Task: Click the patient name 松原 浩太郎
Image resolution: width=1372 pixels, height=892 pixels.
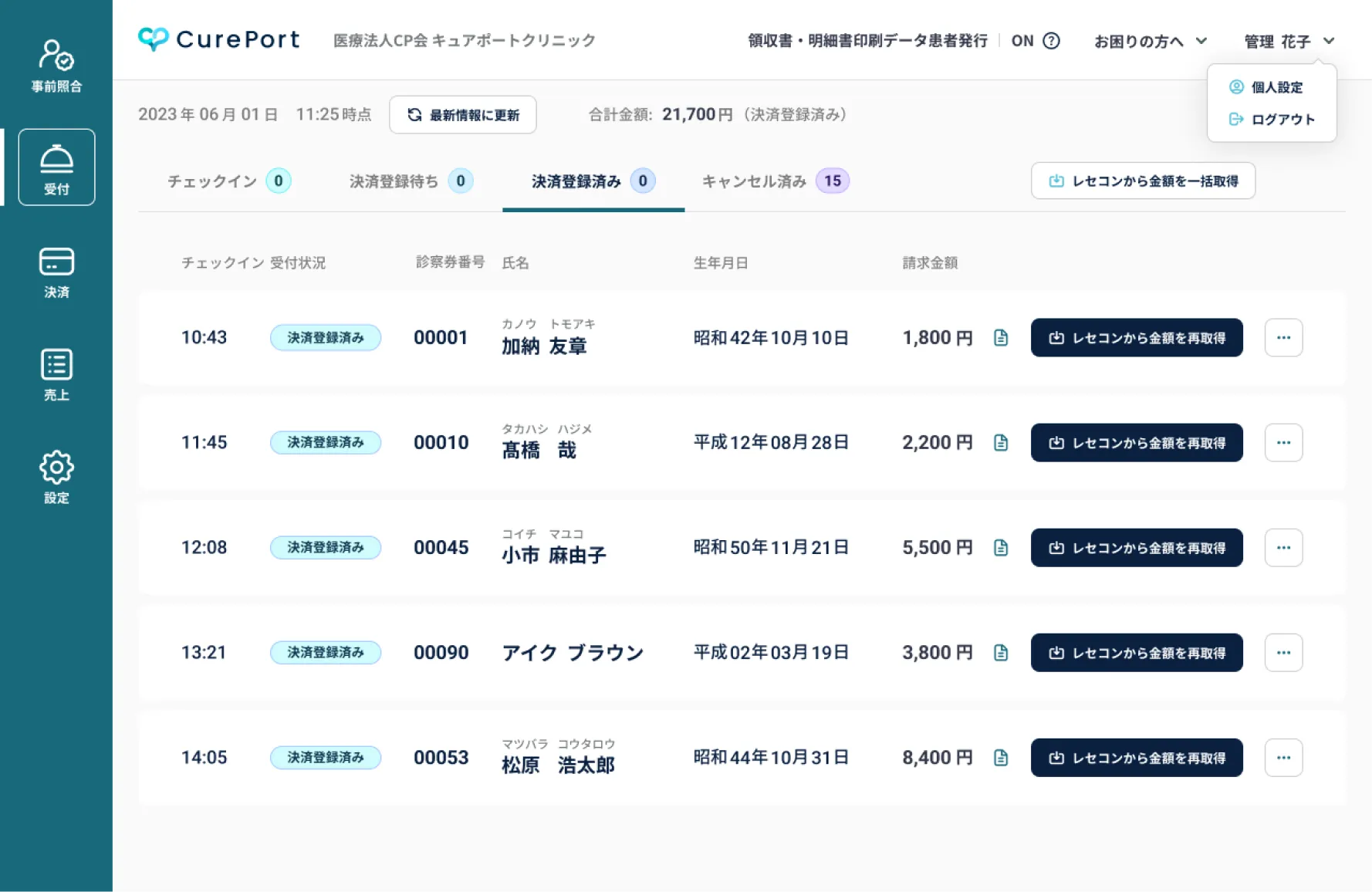Action: [558, 765]
